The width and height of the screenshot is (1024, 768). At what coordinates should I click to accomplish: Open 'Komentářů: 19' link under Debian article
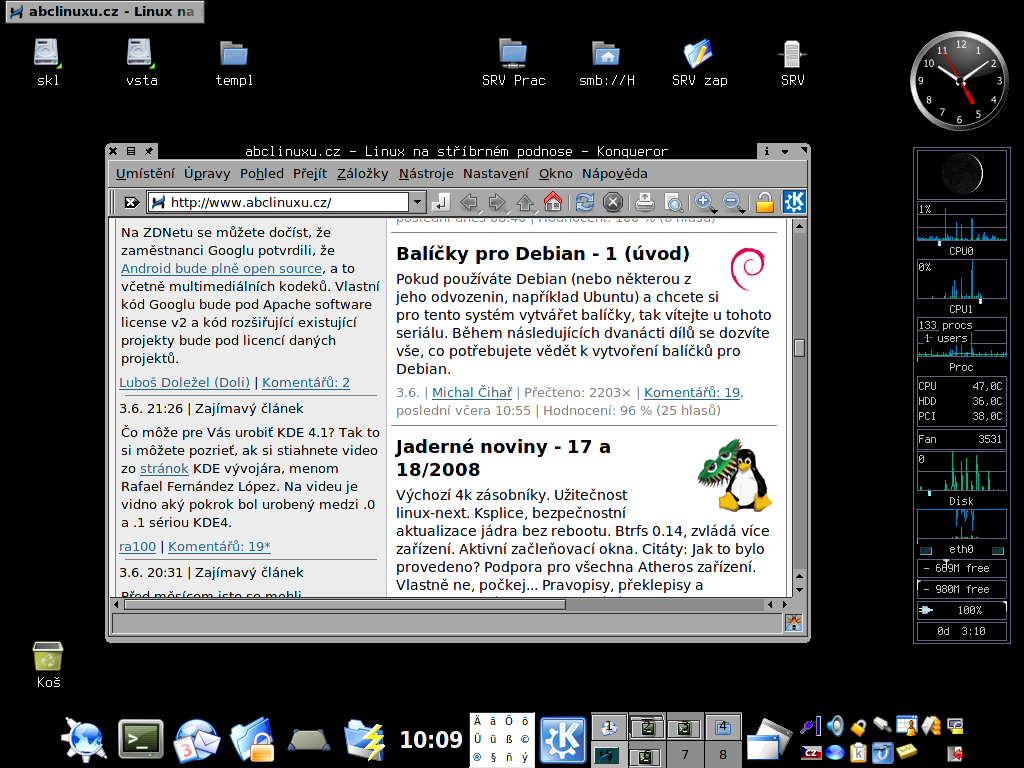692,392
